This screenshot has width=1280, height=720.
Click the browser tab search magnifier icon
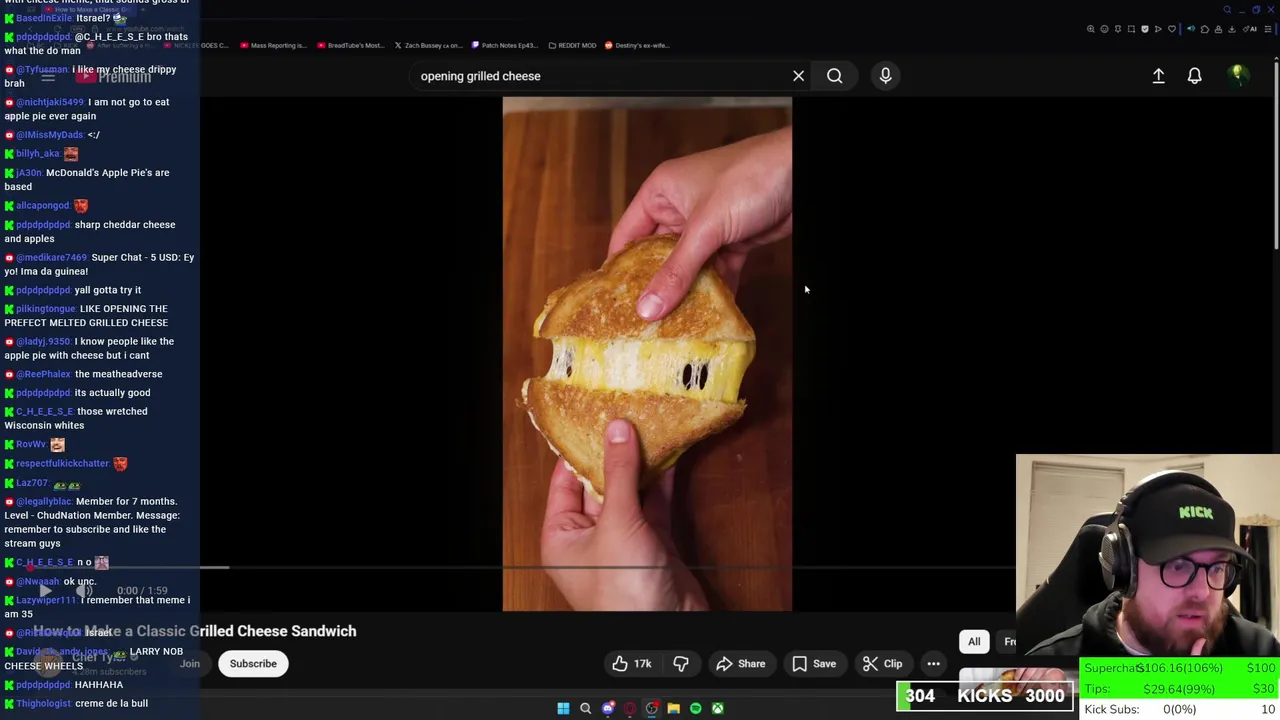1227,10
